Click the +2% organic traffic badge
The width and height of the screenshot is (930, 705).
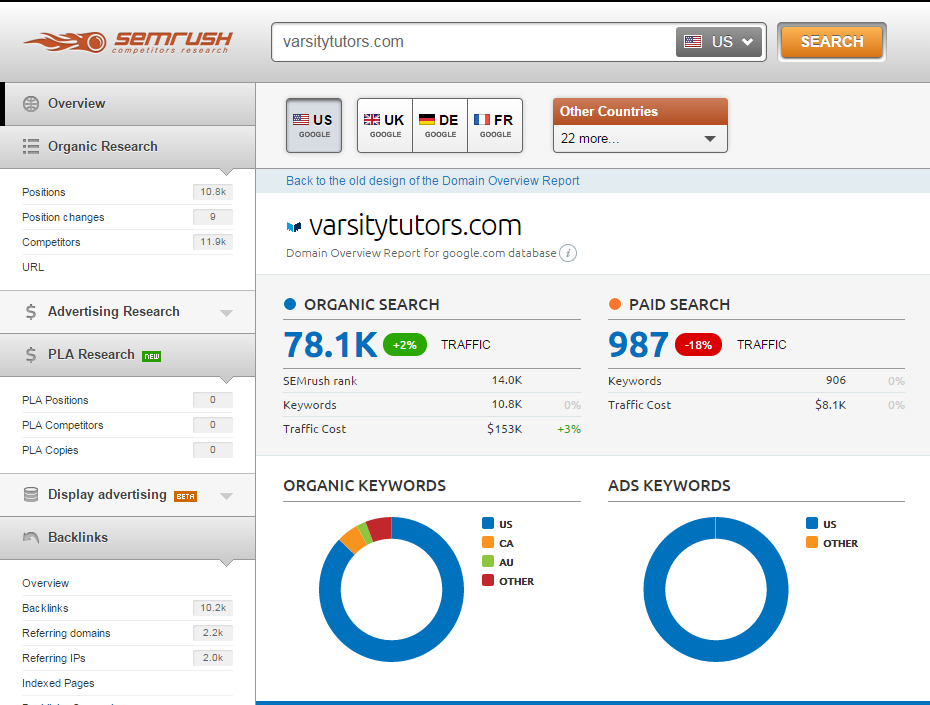[x=405, y=345]
